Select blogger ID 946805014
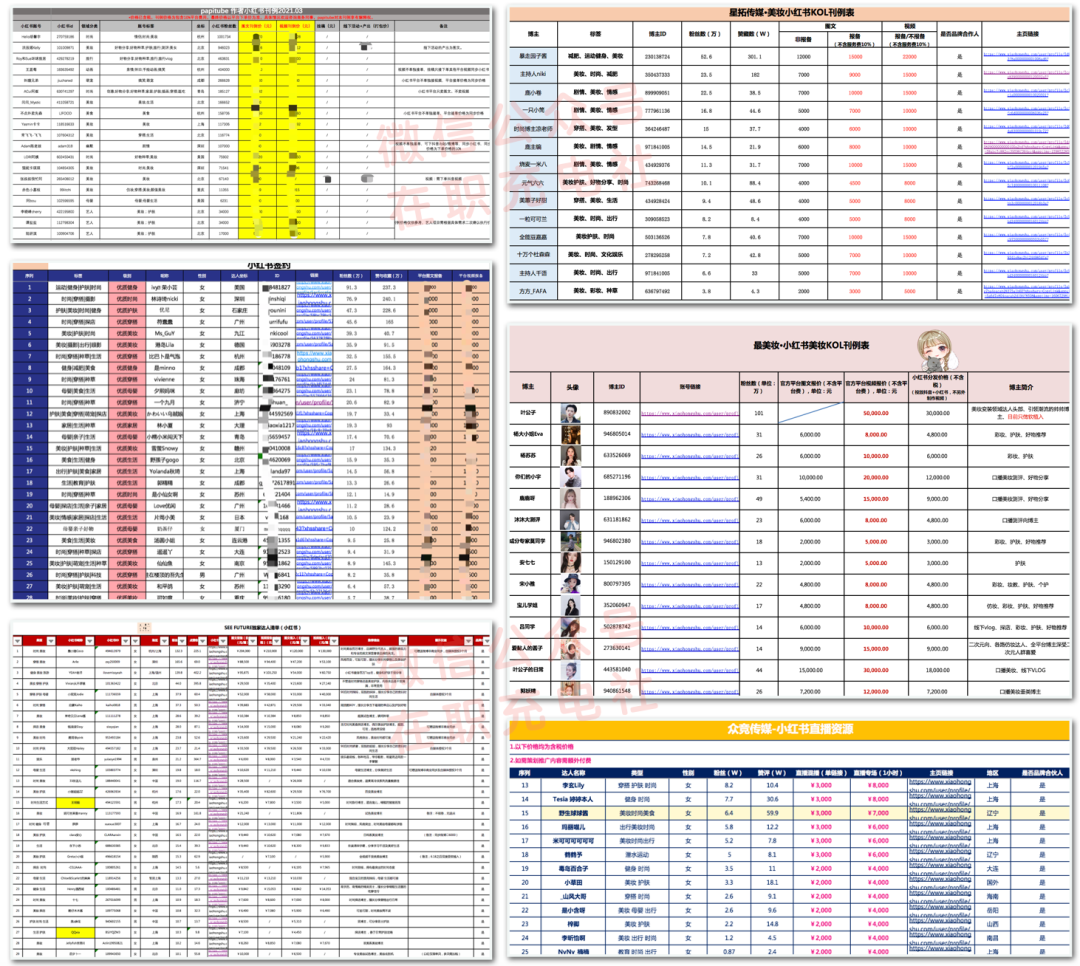Image resolution: width=1080 pixels, height=966 pixels. (x=616, y=435)
